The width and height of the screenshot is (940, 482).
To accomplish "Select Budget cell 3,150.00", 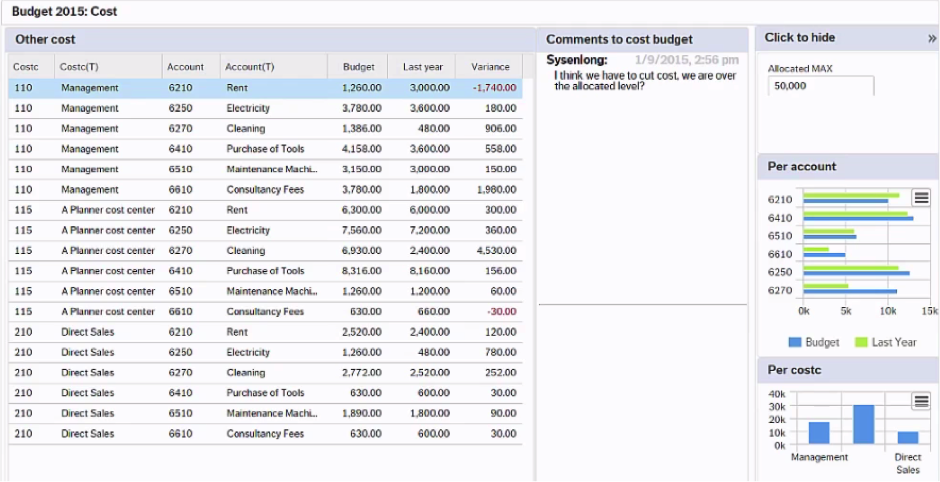I will (x=361, y=170).
